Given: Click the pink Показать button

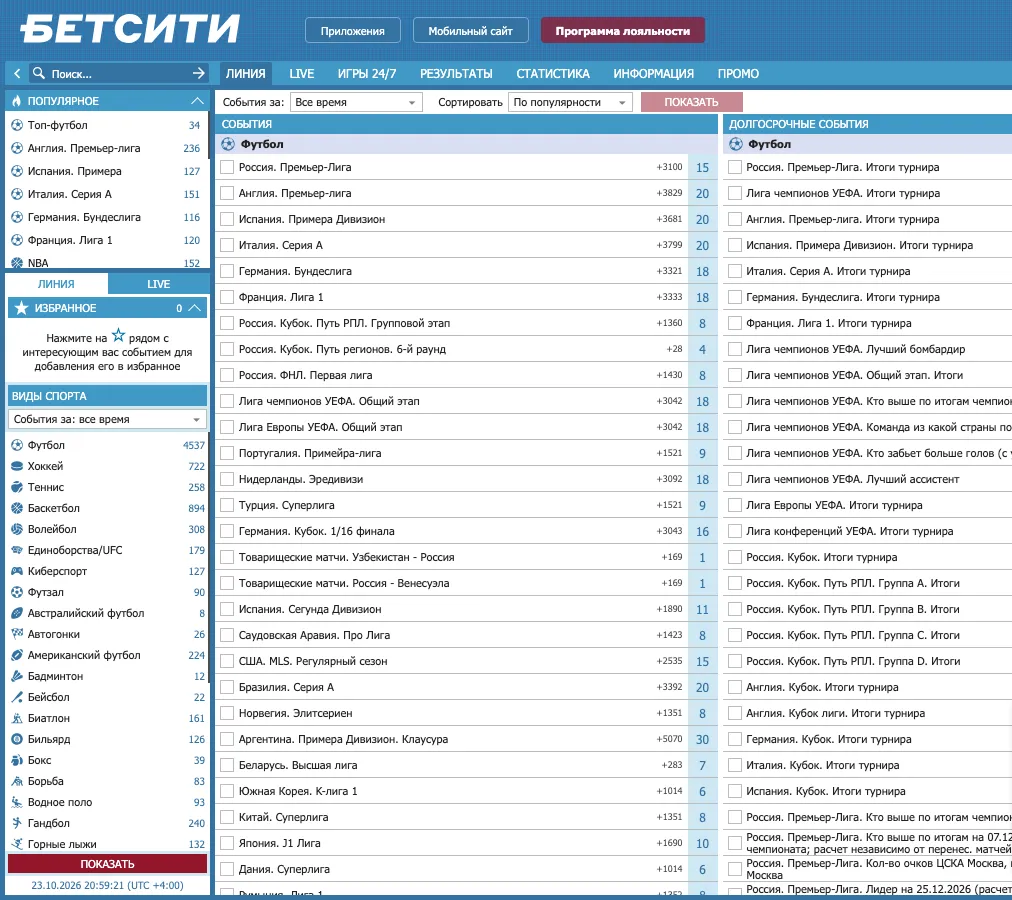Looking at the screenshot, I should 691,102.
